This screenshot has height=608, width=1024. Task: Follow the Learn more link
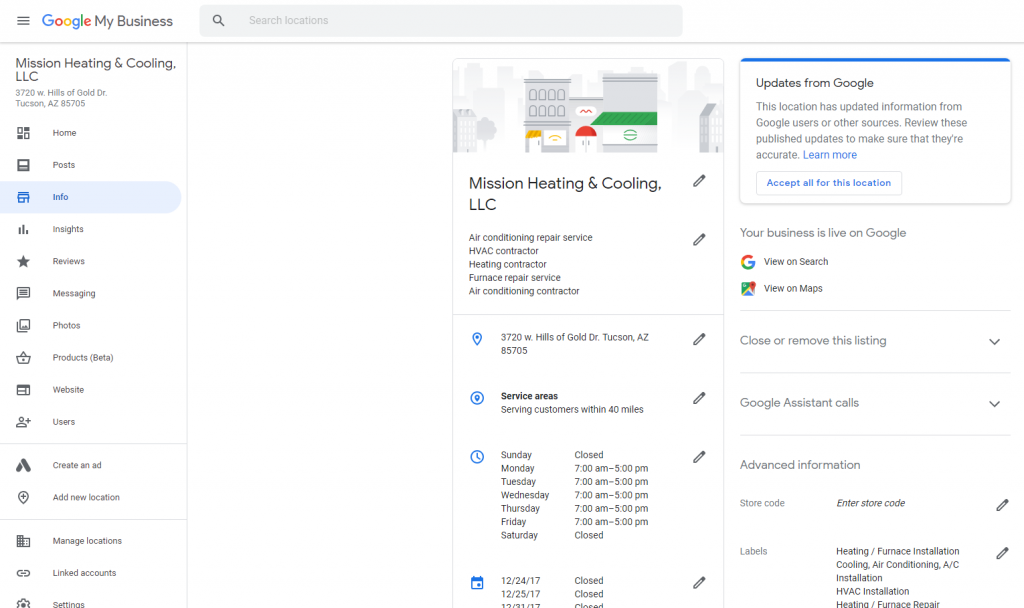(x=829, y=155)
